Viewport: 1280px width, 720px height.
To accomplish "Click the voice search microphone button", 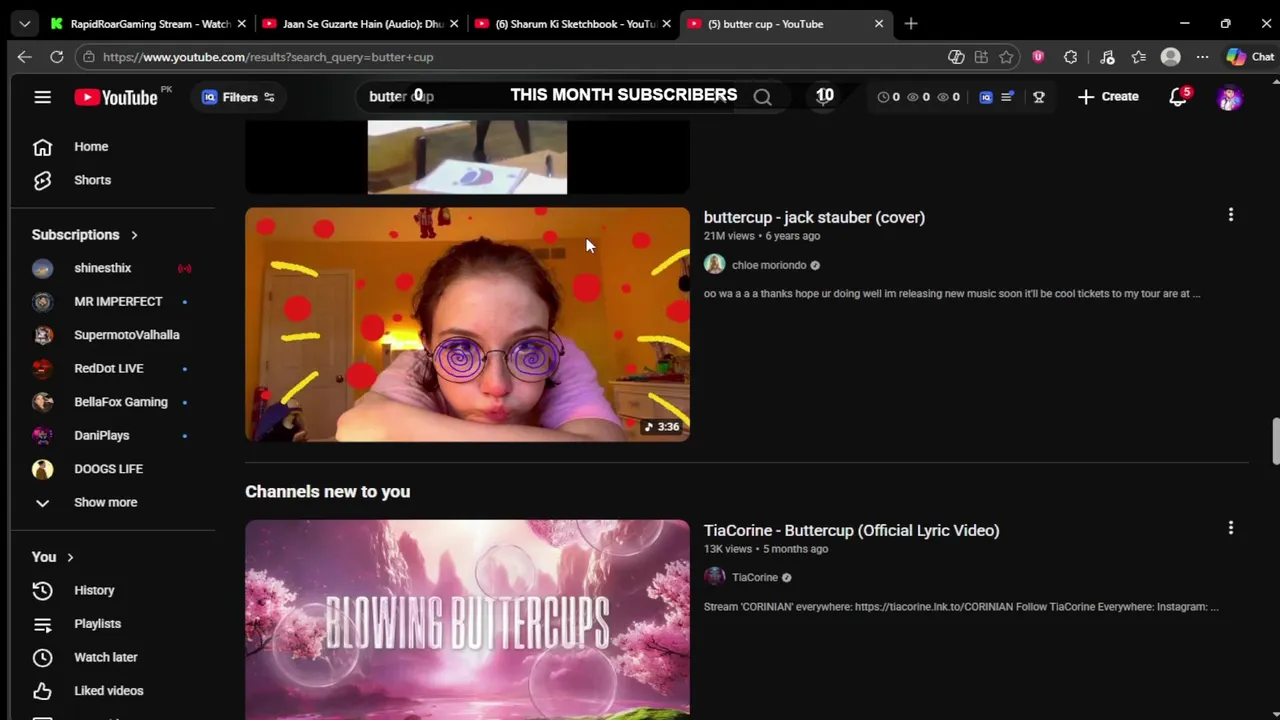I will point(824,97).
